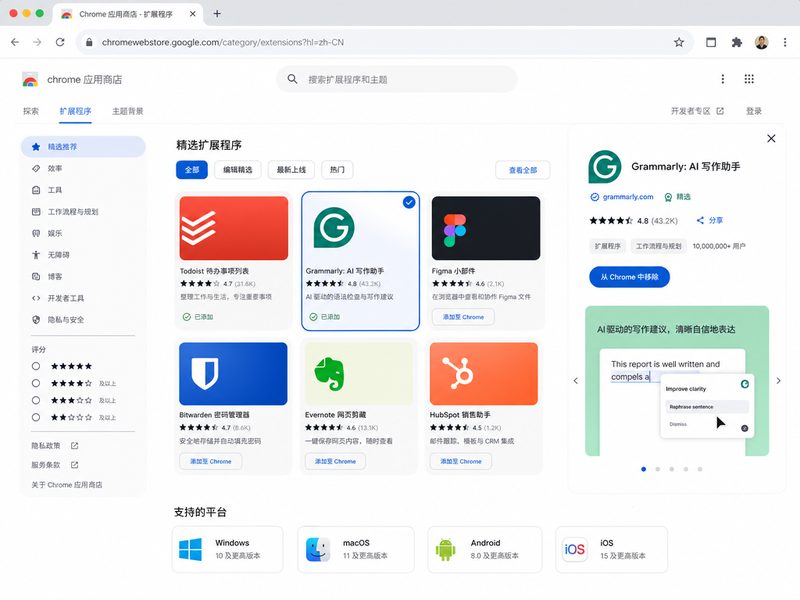Viewport: 800px width, 600px height.
Task: Click the search extensions and themes field
Action: [x=397, y=80]
